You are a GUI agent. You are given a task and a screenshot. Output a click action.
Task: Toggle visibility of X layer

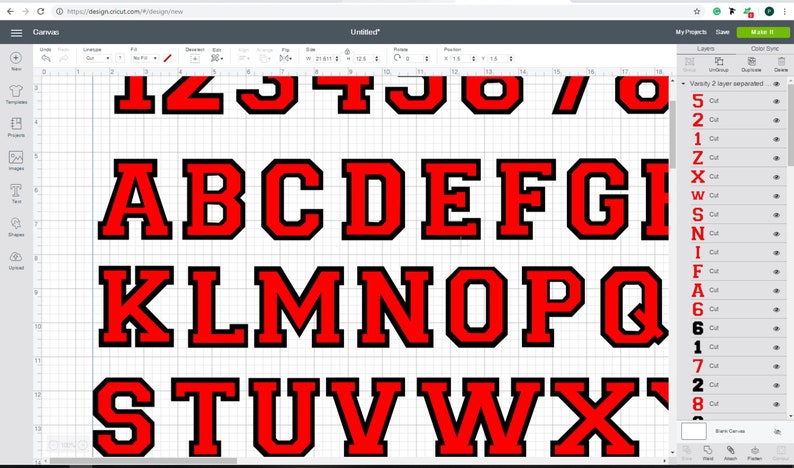[776, 177]
